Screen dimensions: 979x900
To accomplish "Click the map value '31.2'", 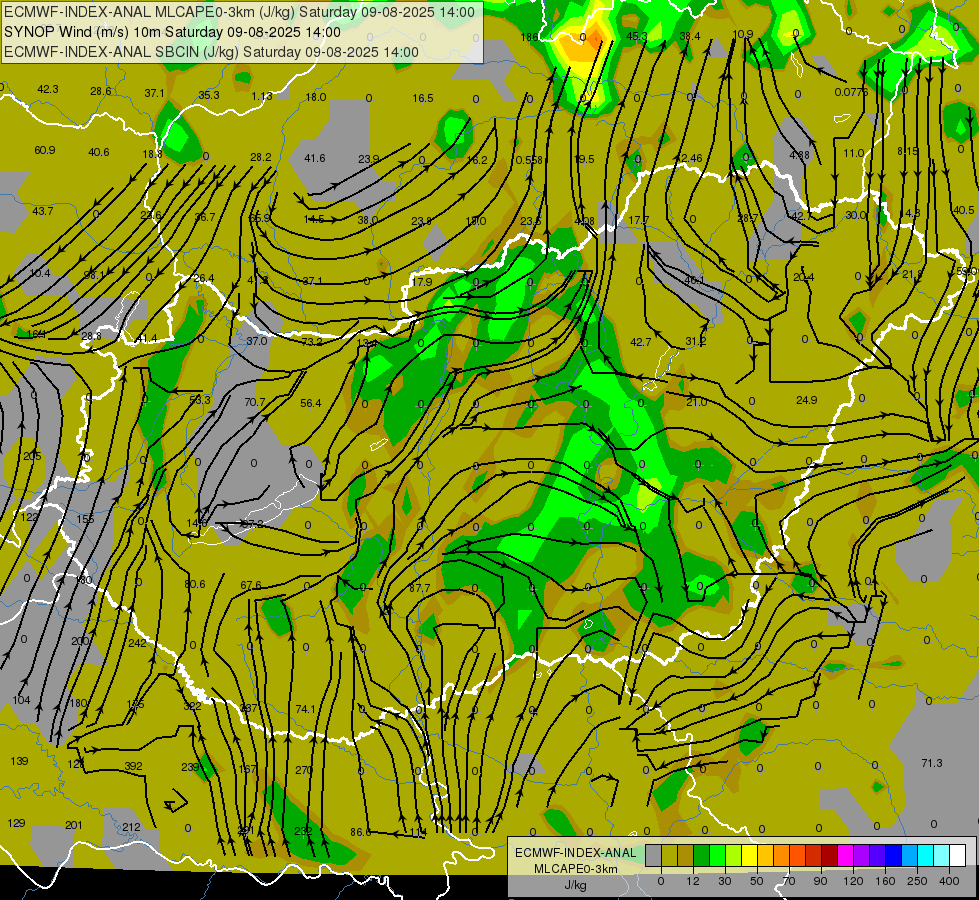I will click(x=696, y=341).
